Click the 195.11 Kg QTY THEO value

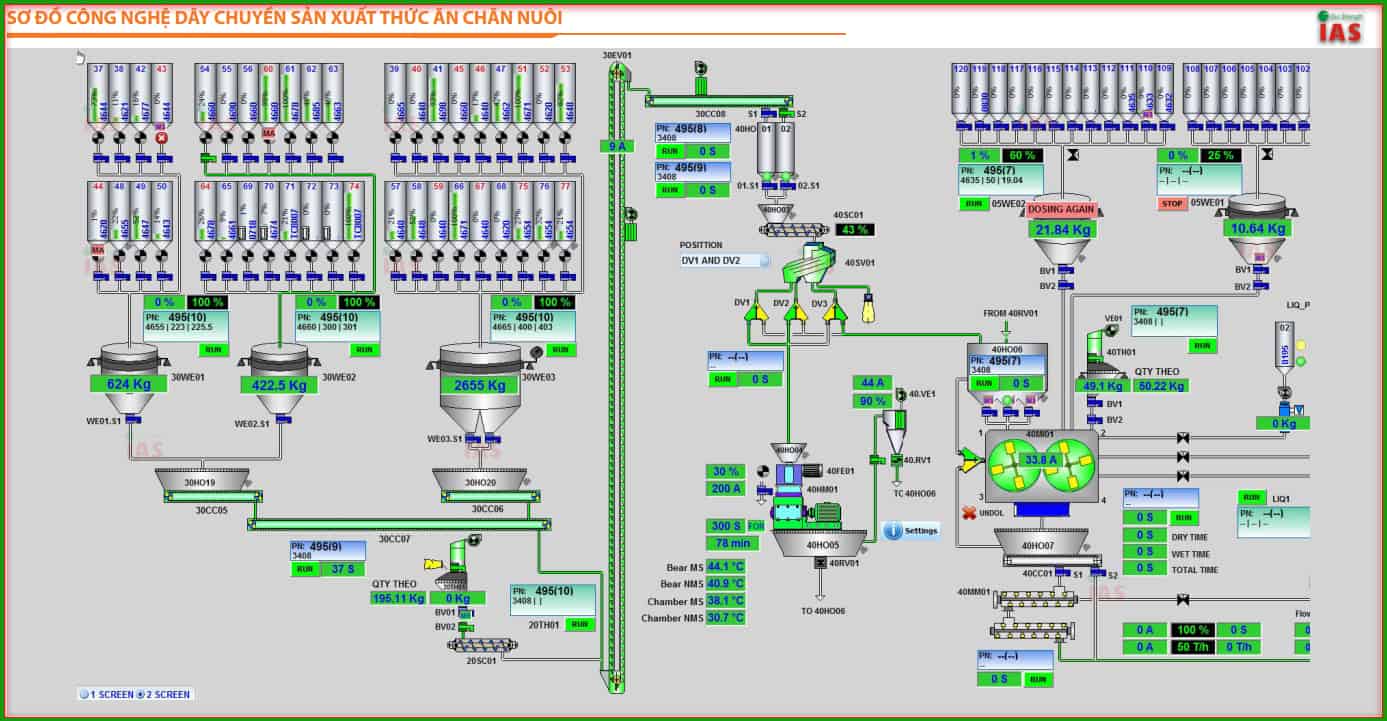[398, 598]
